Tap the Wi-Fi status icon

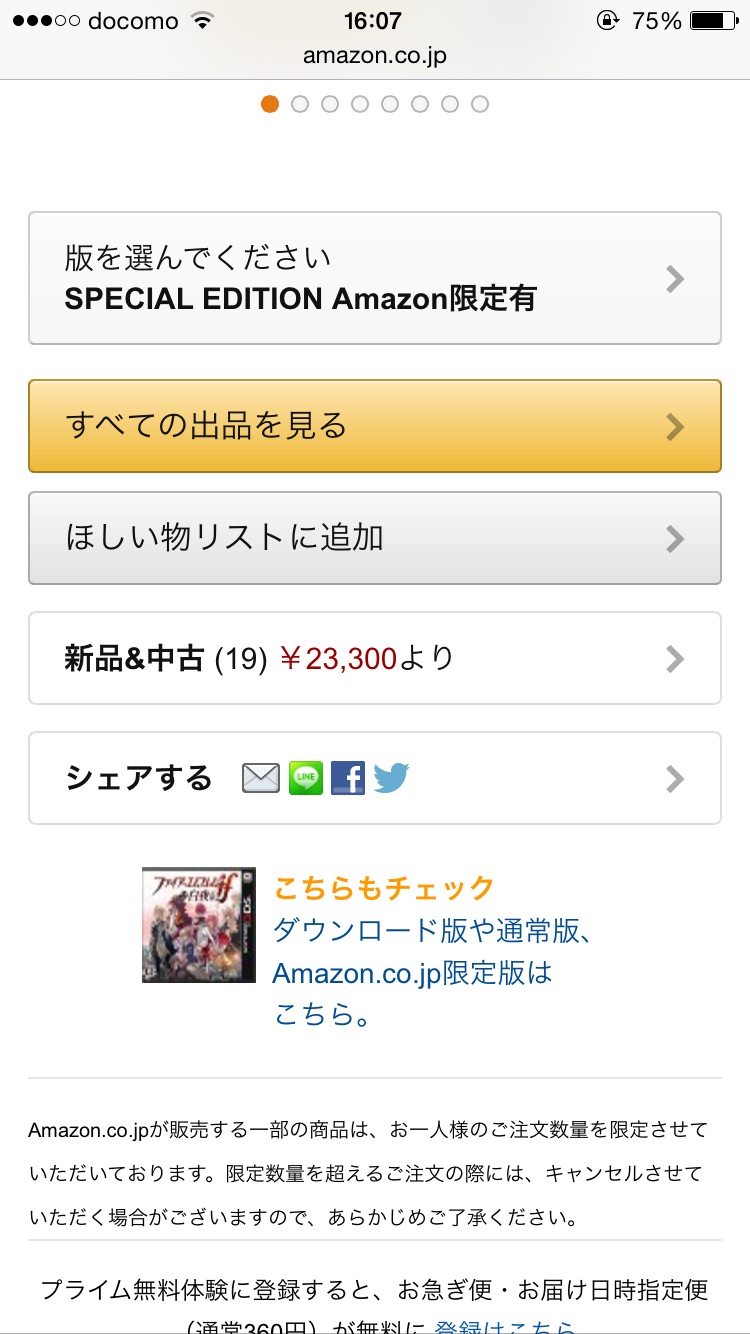[204, 21]
